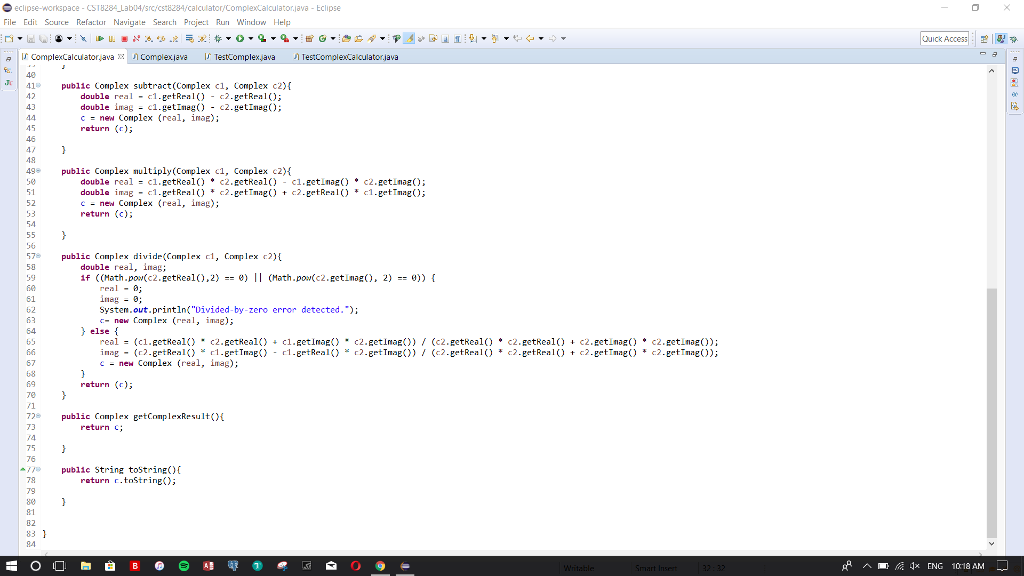
Task: Expand the New wizard dropdown
Action: [20, 36]
